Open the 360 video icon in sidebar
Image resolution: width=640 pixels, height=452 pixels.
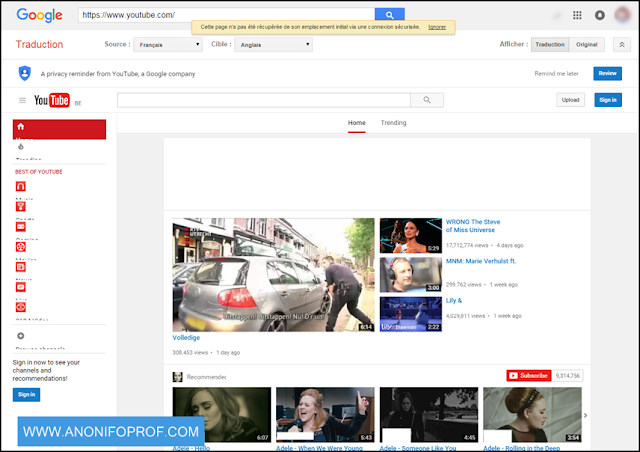point(21,307)
